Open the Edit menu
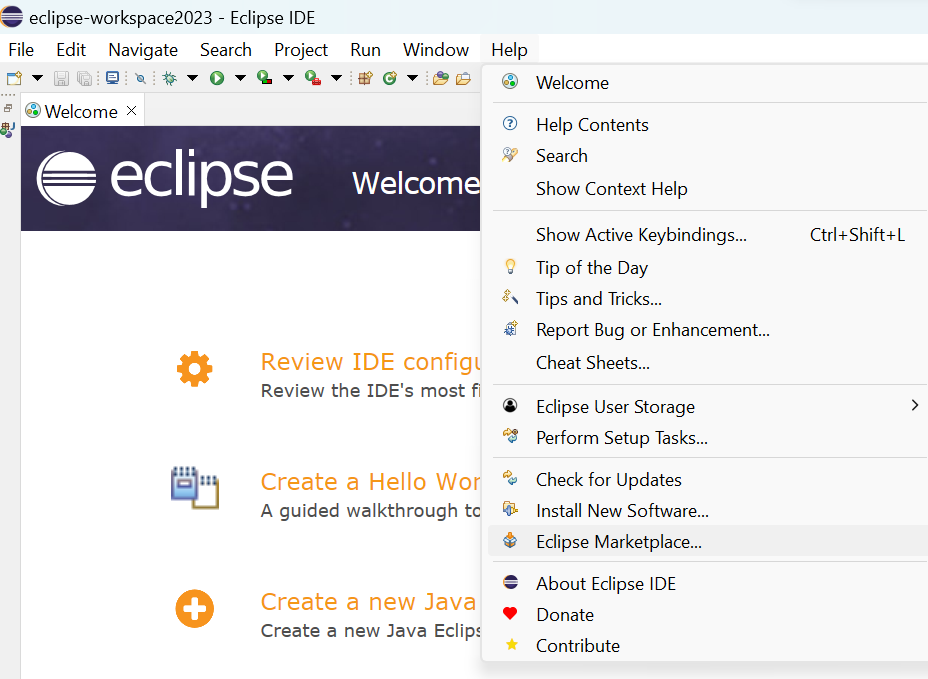Screen dimensions: 928x679 coord(71,50)
